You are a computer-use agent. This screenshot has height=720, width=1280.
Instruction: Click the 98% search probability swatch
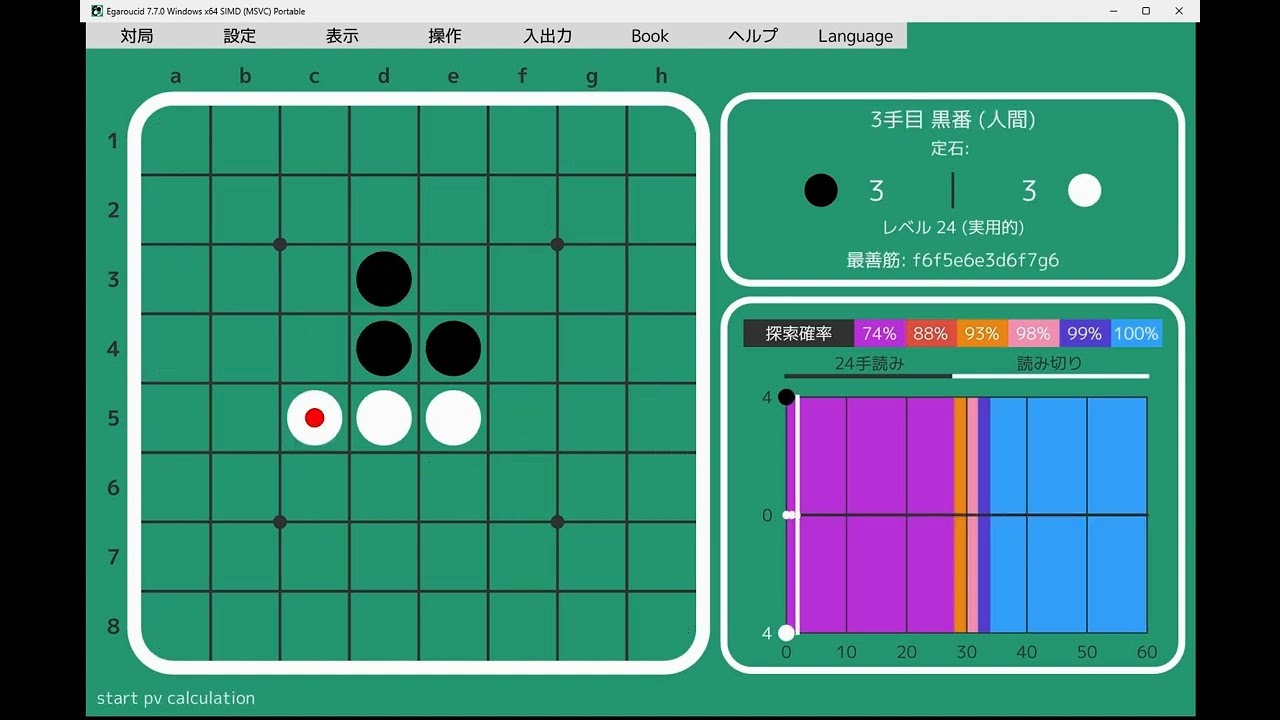1033,334
